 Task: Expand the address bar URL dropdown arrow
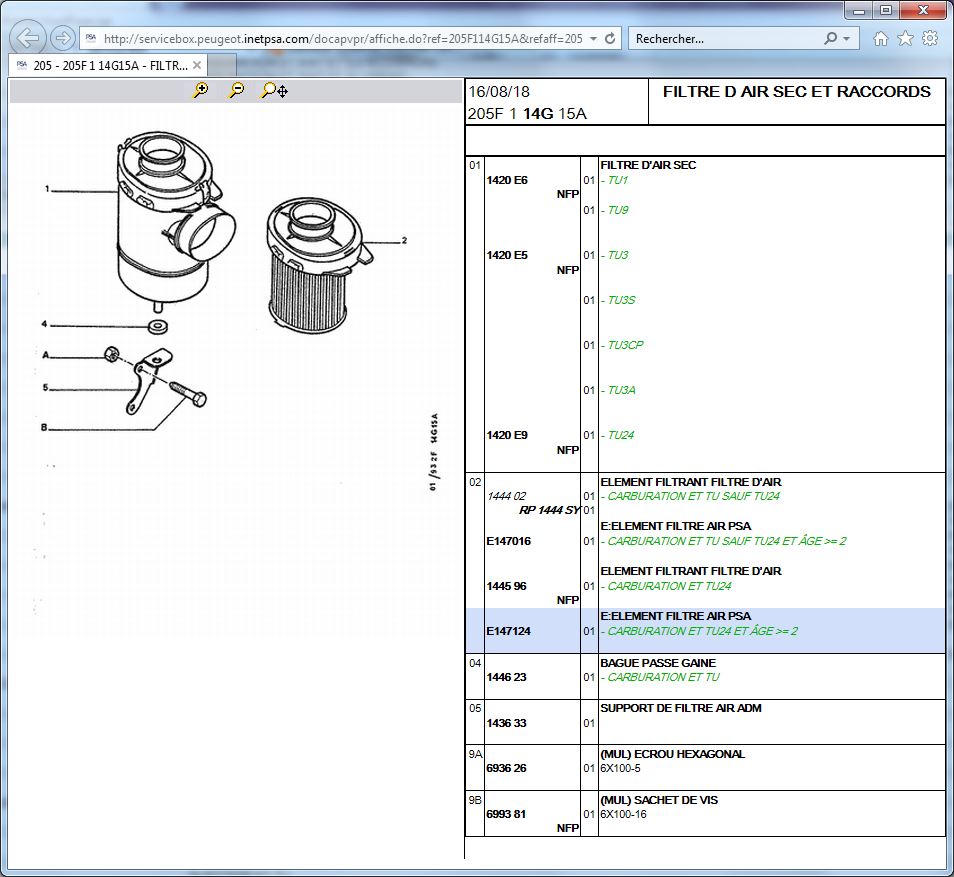(x=594, y=39)
